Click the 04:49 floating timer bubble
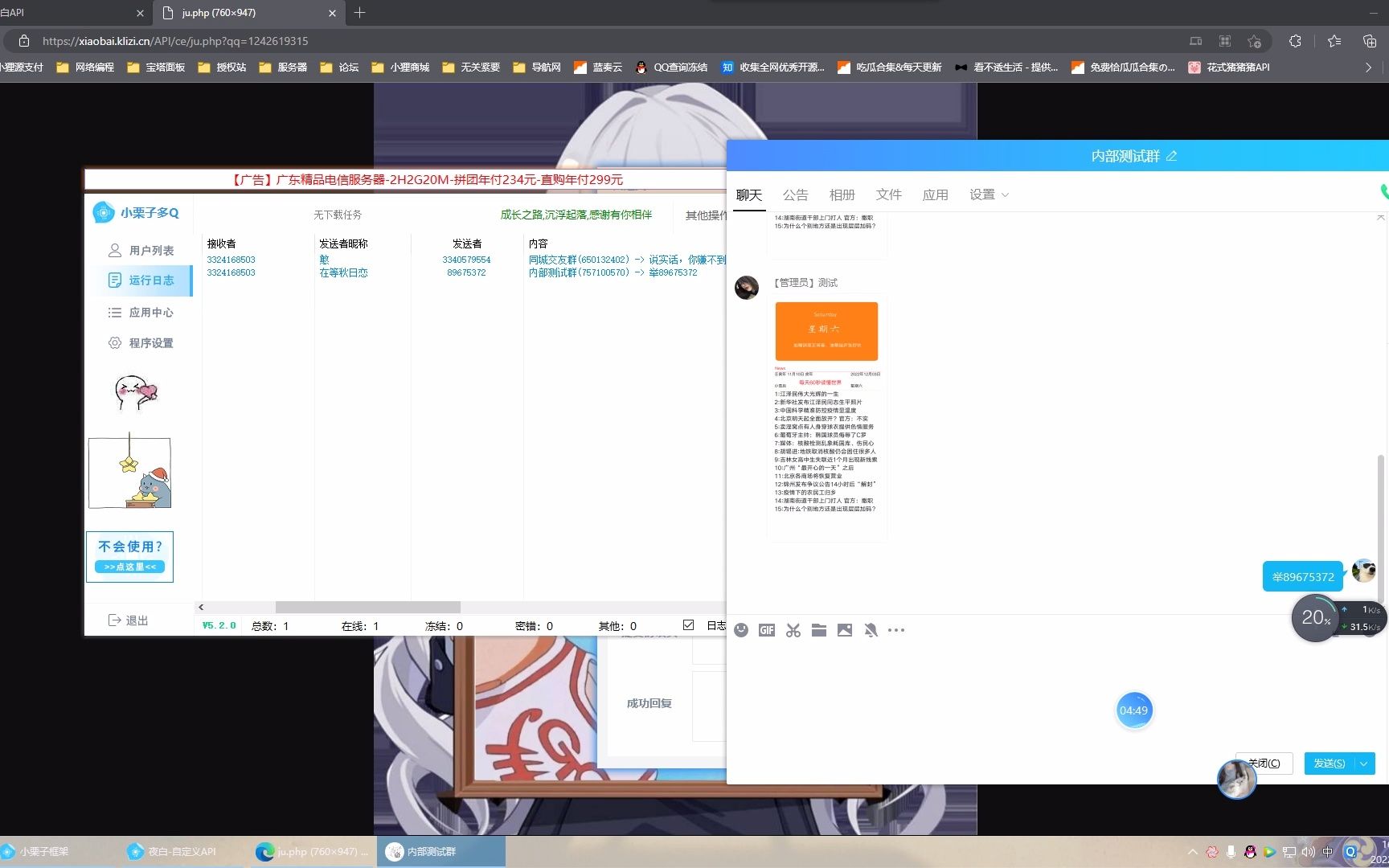1389x868 pixels. point(1133,710)
